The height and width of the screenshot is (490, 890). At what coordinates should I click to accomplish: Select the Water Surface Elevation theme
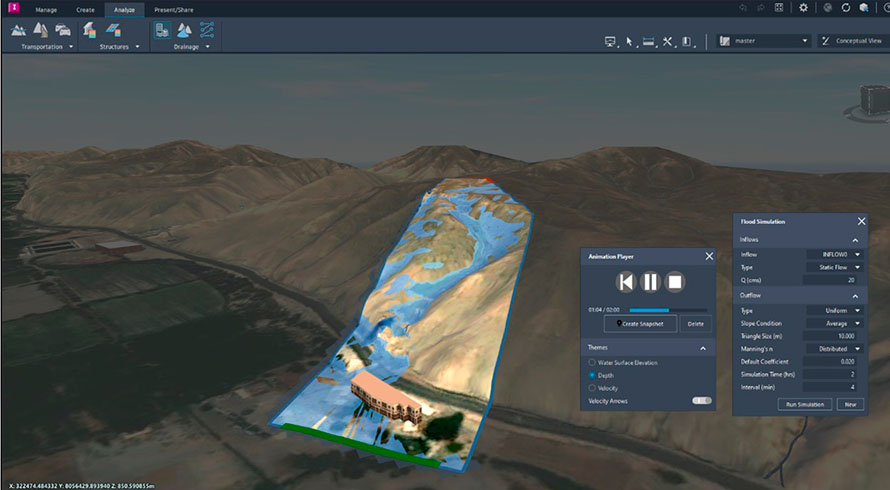(593, 362)
